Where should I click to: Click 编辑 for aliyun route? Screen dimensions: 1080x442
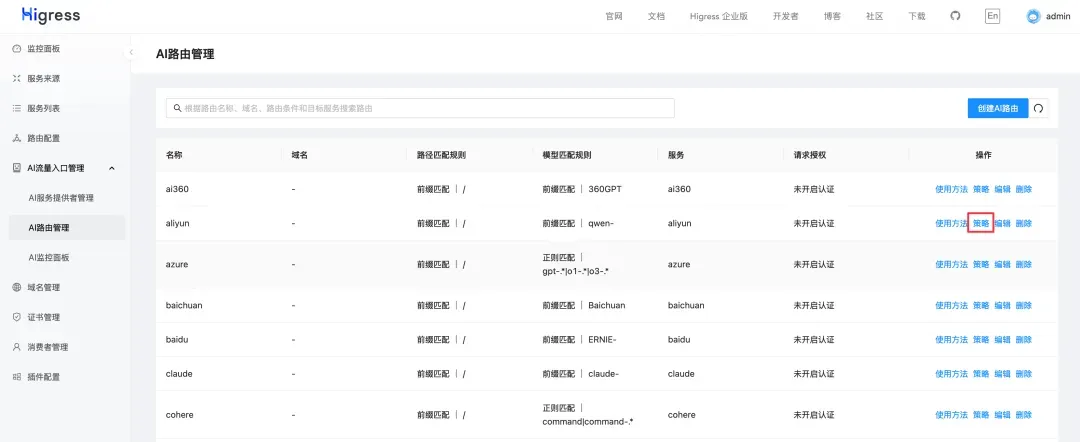click(1002, 223)
